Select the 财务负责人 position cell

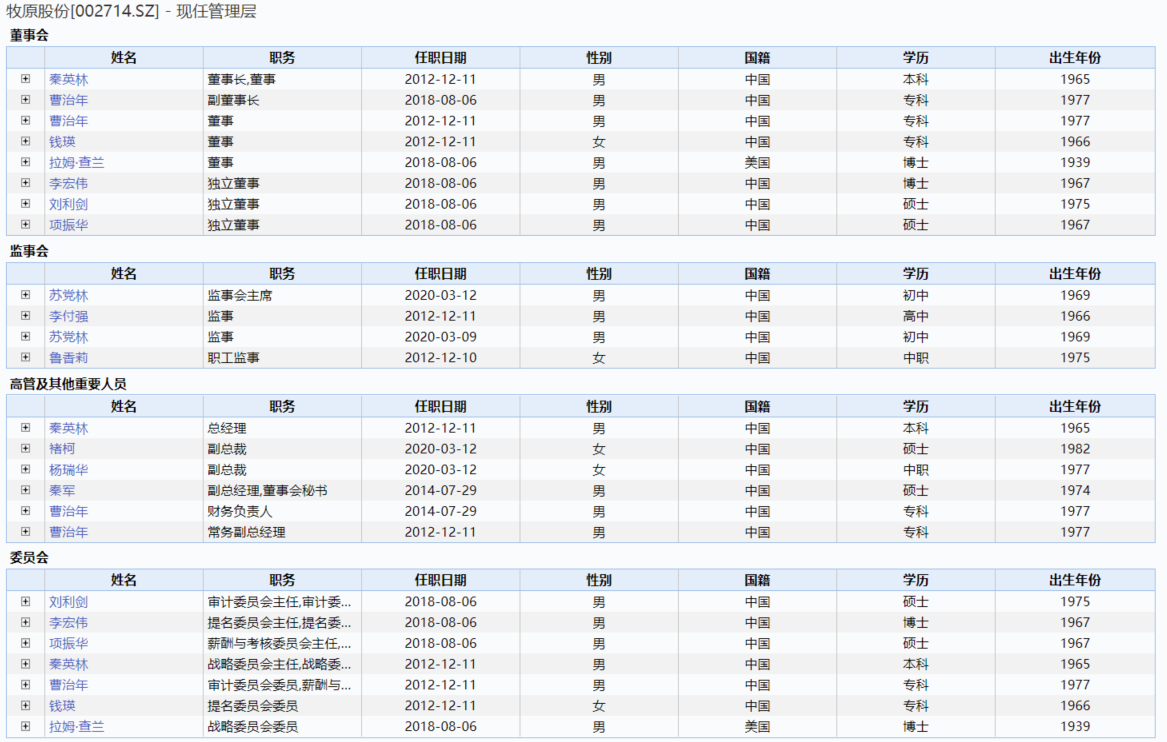(x=282, y=511)
